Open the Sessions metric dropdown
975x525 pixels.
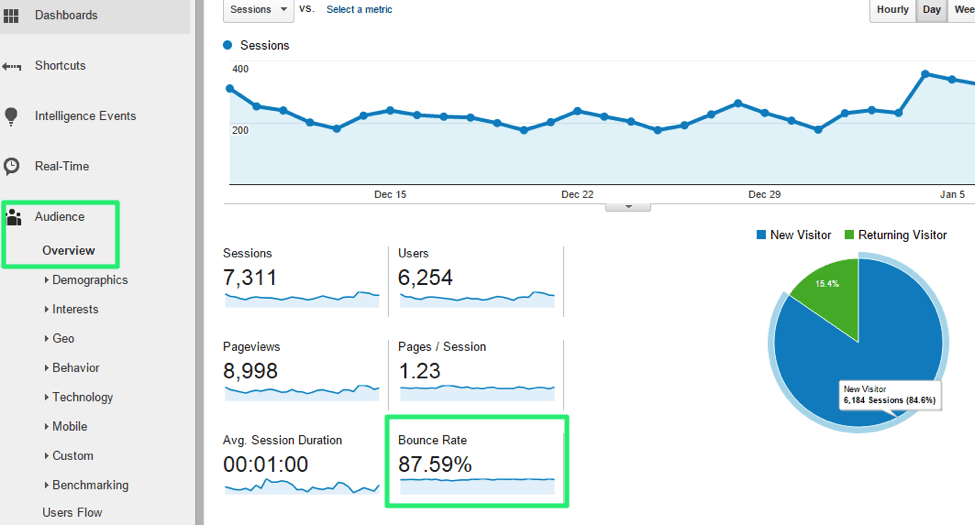[x=257, y=10]
